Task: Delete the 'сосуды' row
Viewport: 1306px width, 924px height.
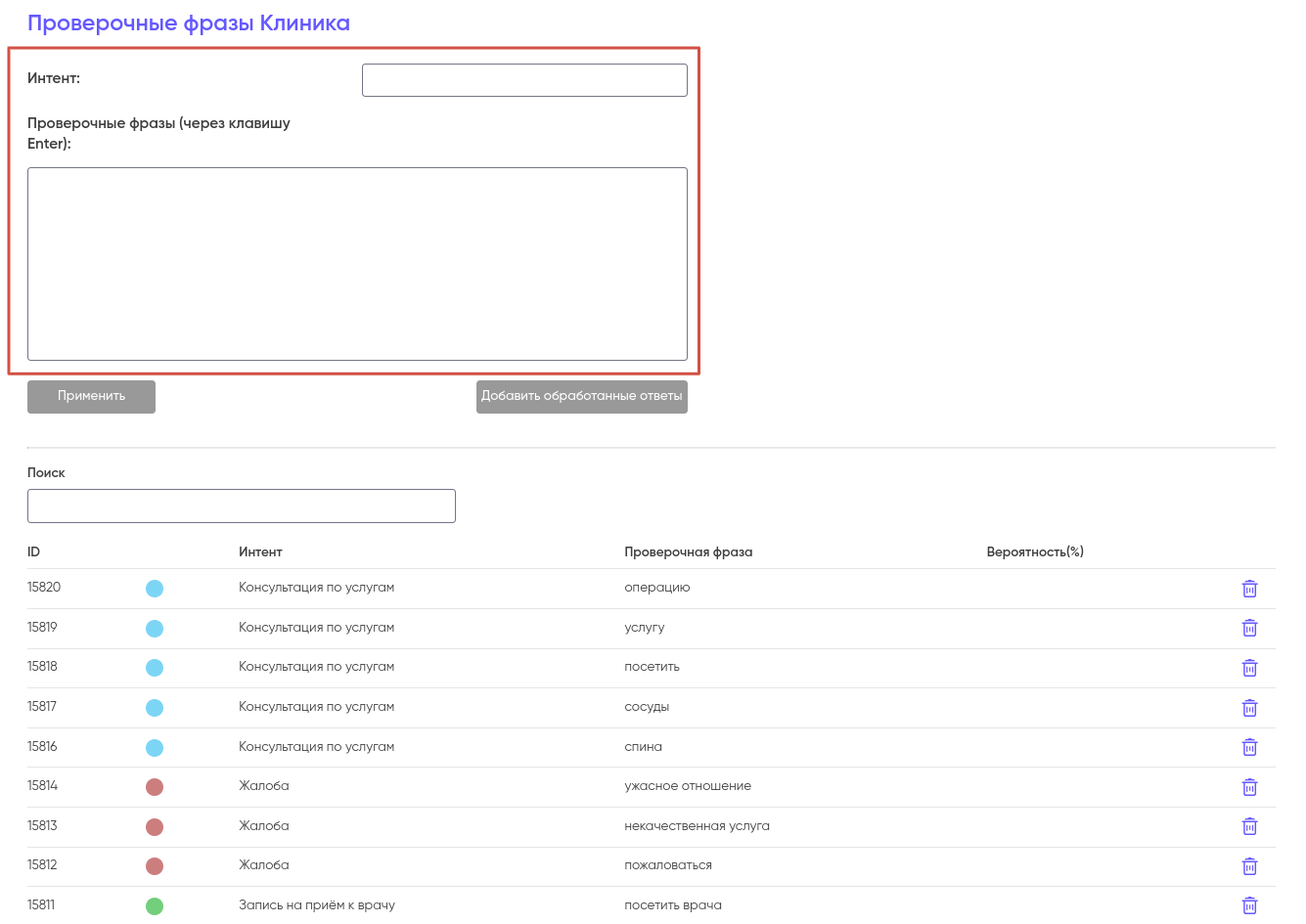Action: (1249, 708)
